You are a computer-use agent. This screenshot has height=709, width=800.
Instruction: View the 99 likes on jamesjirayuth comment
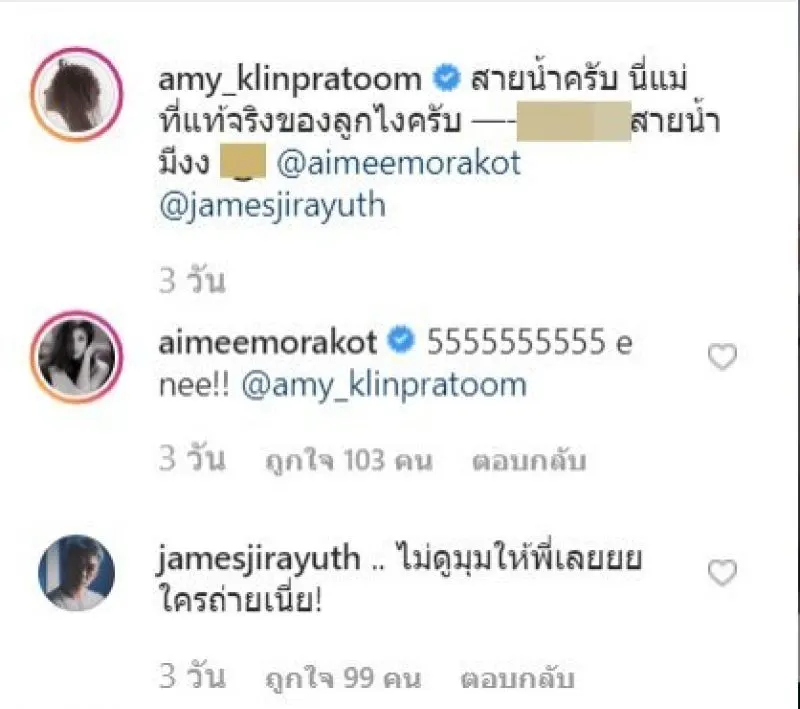343,678
